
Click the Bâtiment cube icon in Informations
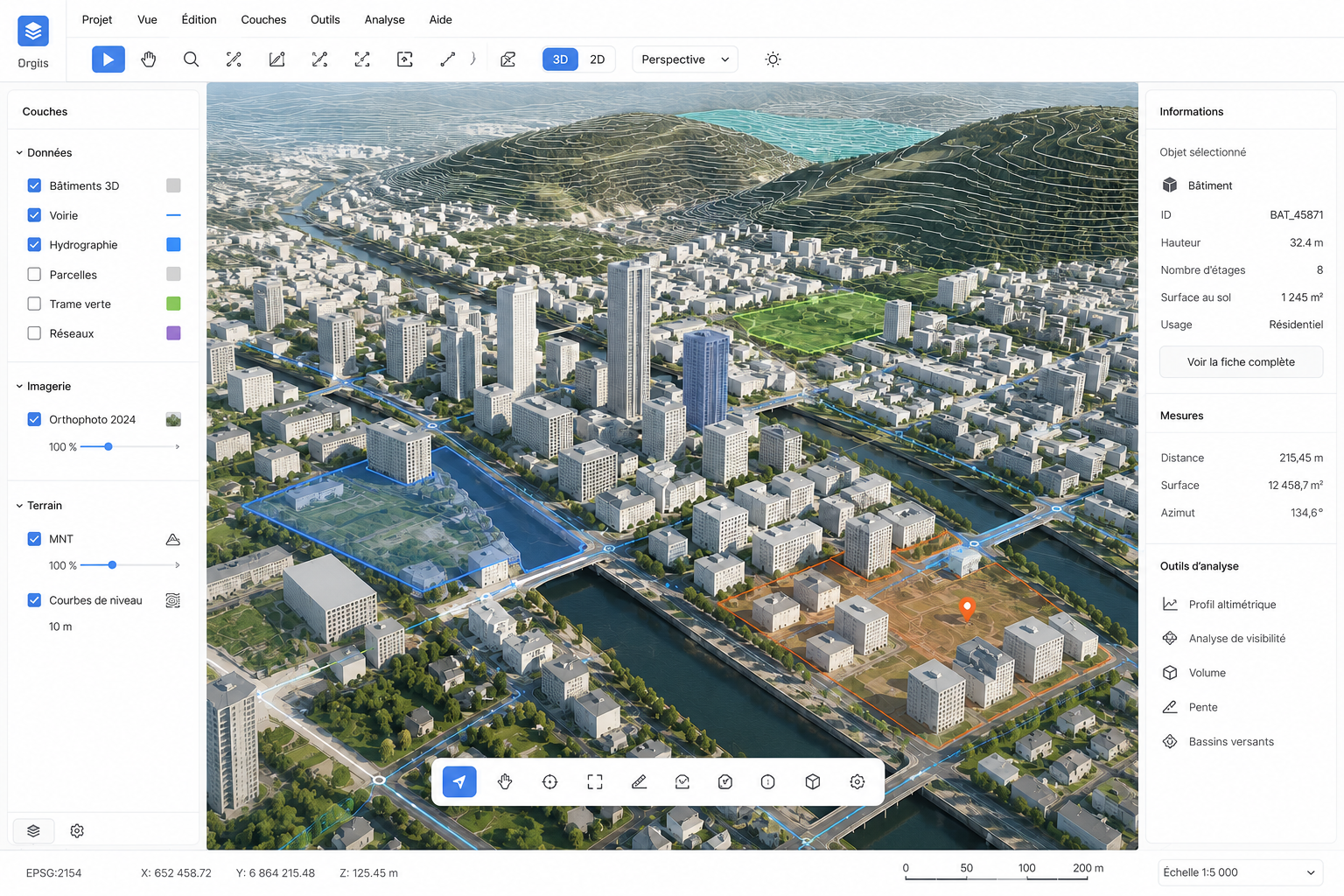pyautogui.click(x=1170, y=185)
